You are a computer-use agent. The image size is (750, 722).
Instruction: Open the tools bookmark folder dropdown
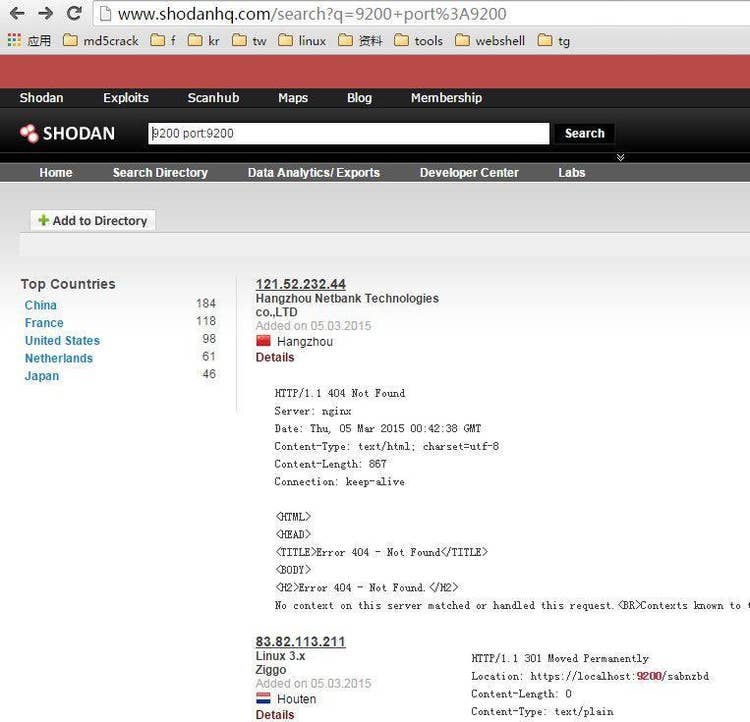(x=418, y=41)
